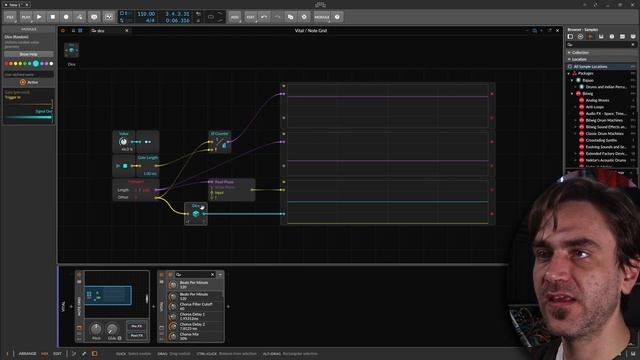Viewport: 640px width, 360px height.
Task: Select the yellow color swatch
Action: tap(16, 64)
